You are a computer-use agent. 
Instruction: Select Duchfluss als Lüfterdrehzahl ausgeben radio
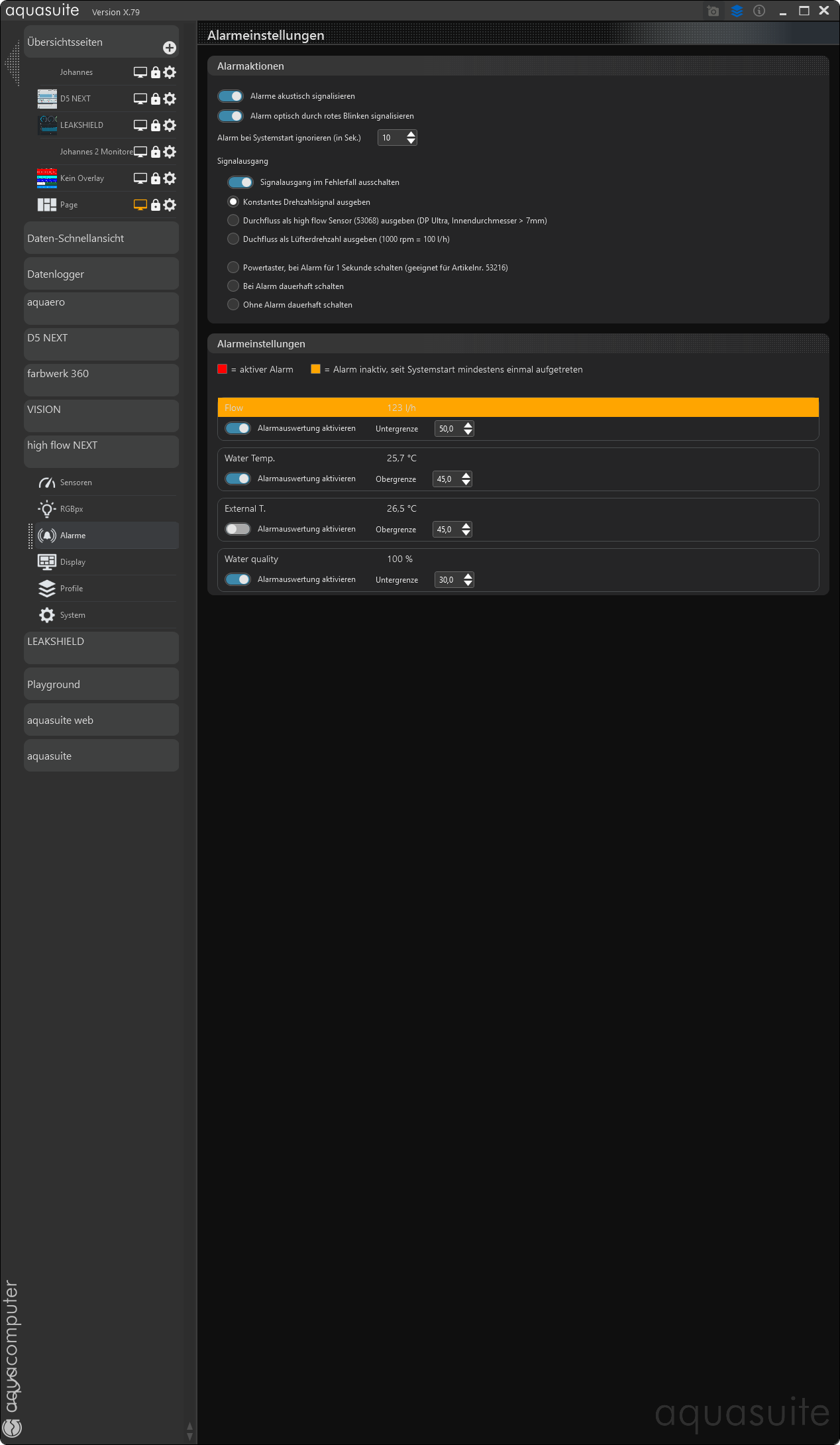click(233, 239)
